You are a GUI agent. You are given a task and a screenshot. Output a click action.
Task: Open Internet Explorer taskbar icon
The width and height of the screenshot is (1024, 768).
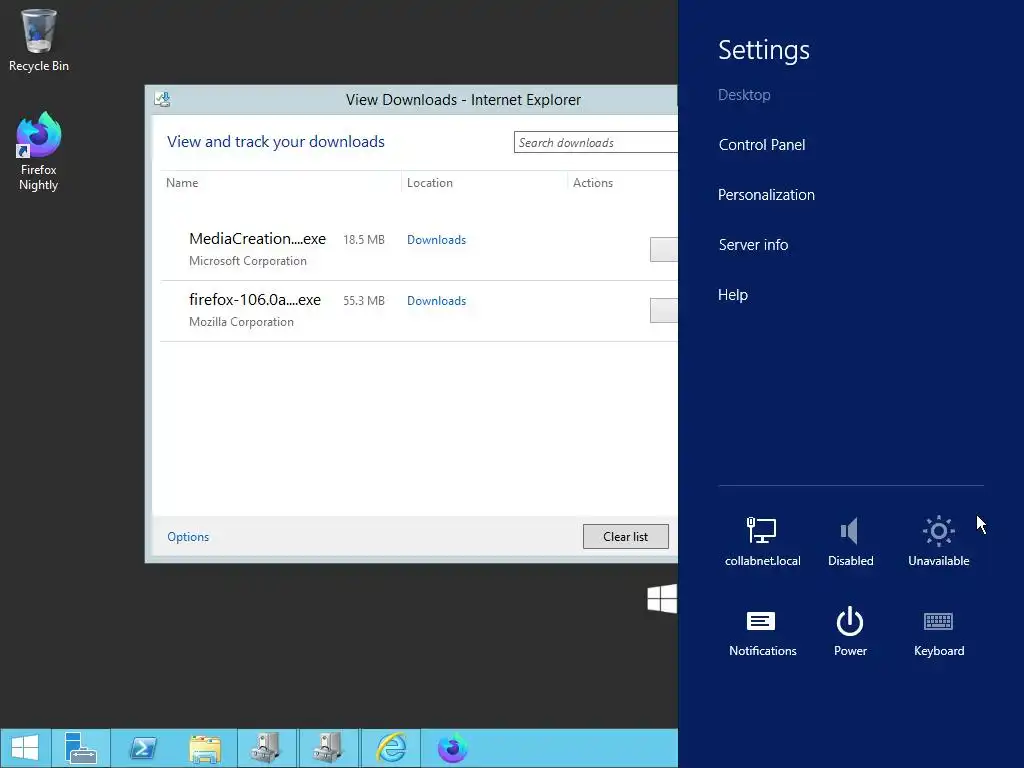[x=391, y=748]
